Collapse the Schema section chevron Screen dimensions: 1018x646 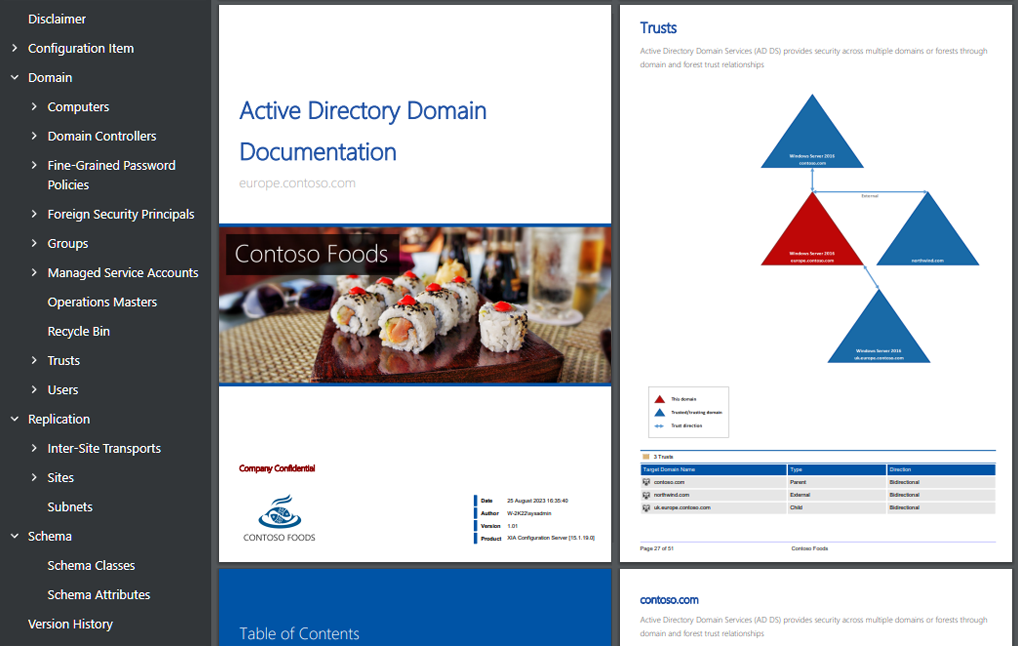pyautogui.click(x=15, y=536)
